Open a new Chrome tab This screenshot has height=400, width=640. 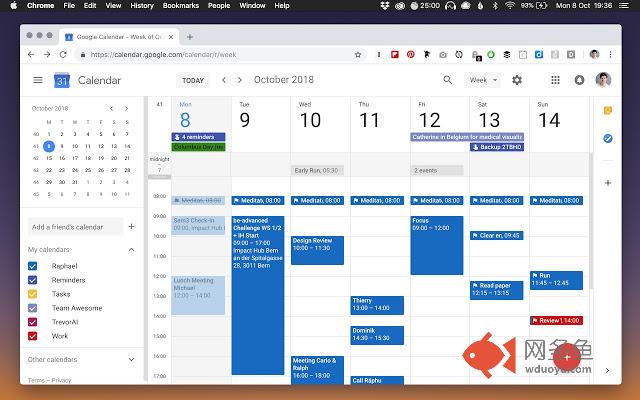(x=190, y=37)
